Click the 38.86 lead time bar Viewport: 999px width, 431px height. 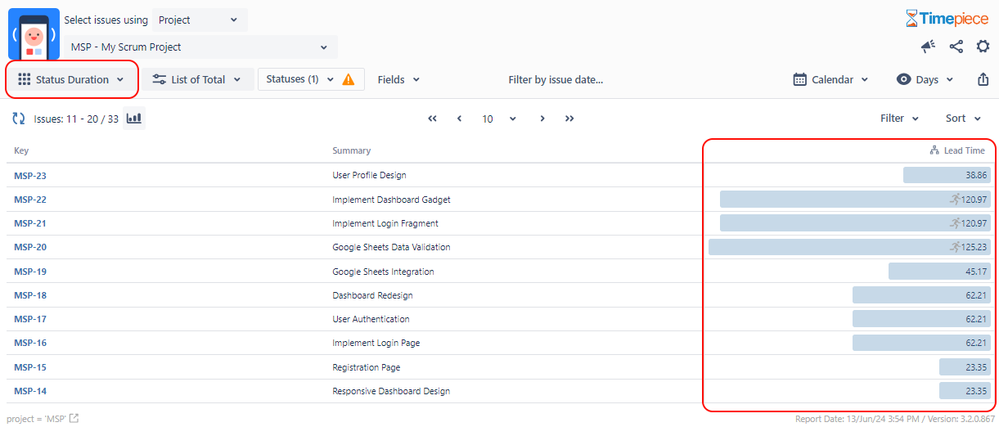point(947,175)
